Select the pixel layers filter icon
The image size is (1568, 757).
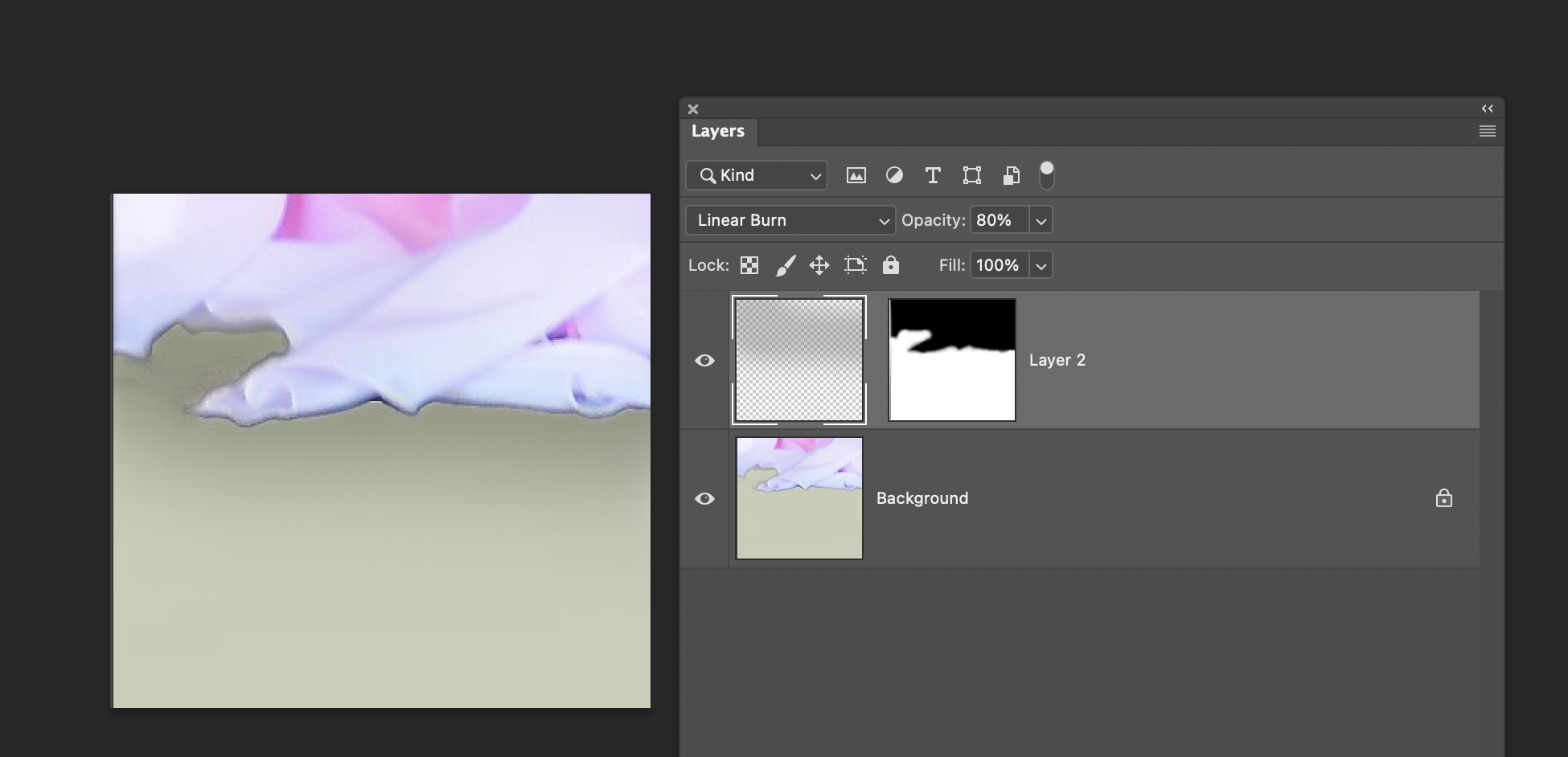coord(856,175)
